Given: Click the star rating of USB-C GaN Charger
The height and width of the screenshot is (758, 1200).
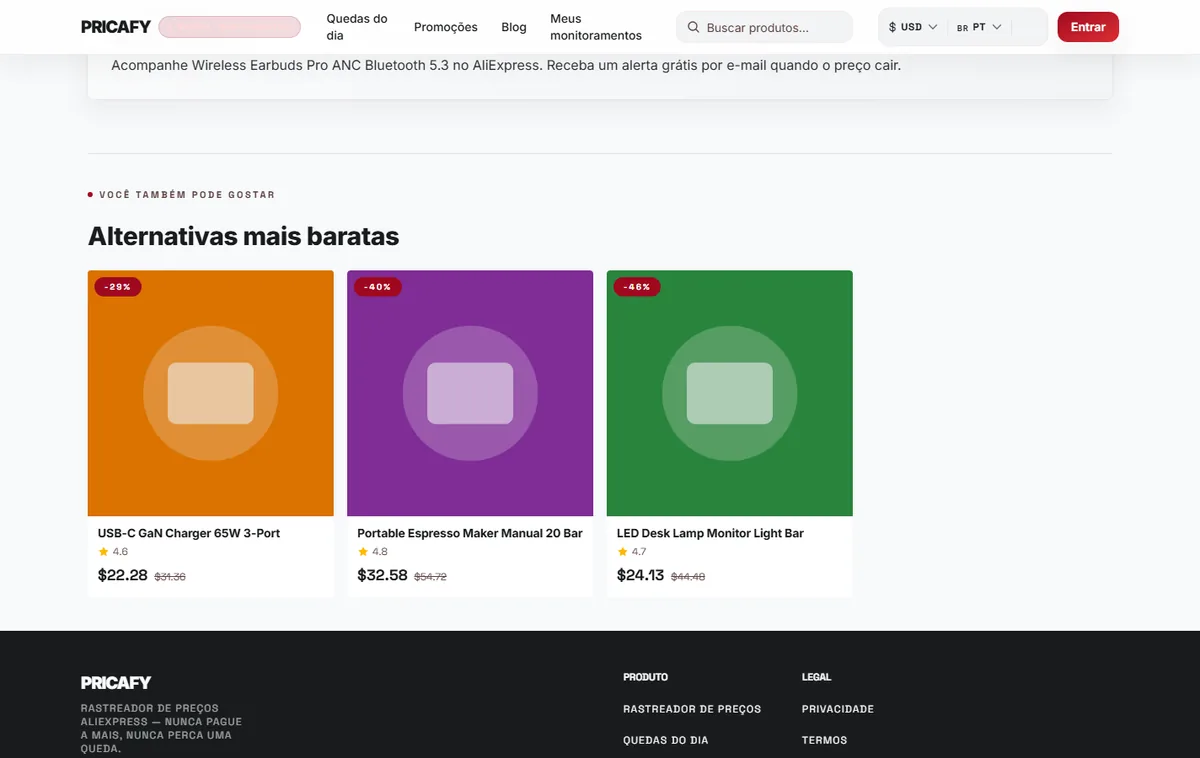Looking at the screenshot, I should point(113,552).
